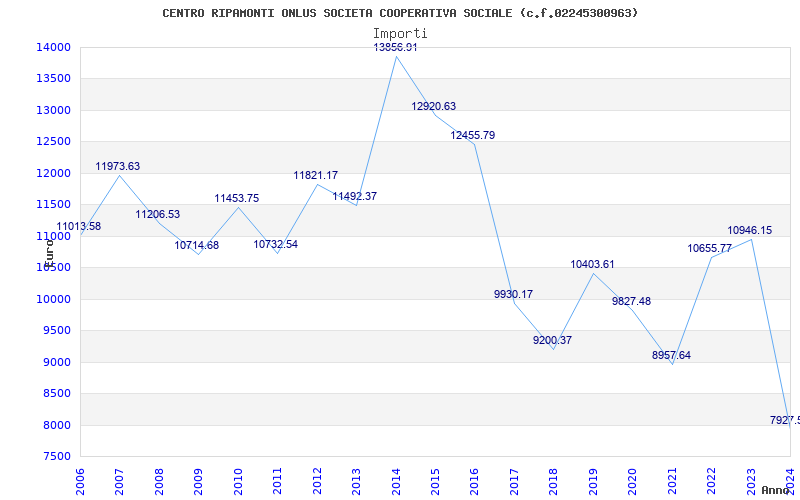The image size is (800, 500).
Task: Select data label 10714.68
Action: coord(196,245)
